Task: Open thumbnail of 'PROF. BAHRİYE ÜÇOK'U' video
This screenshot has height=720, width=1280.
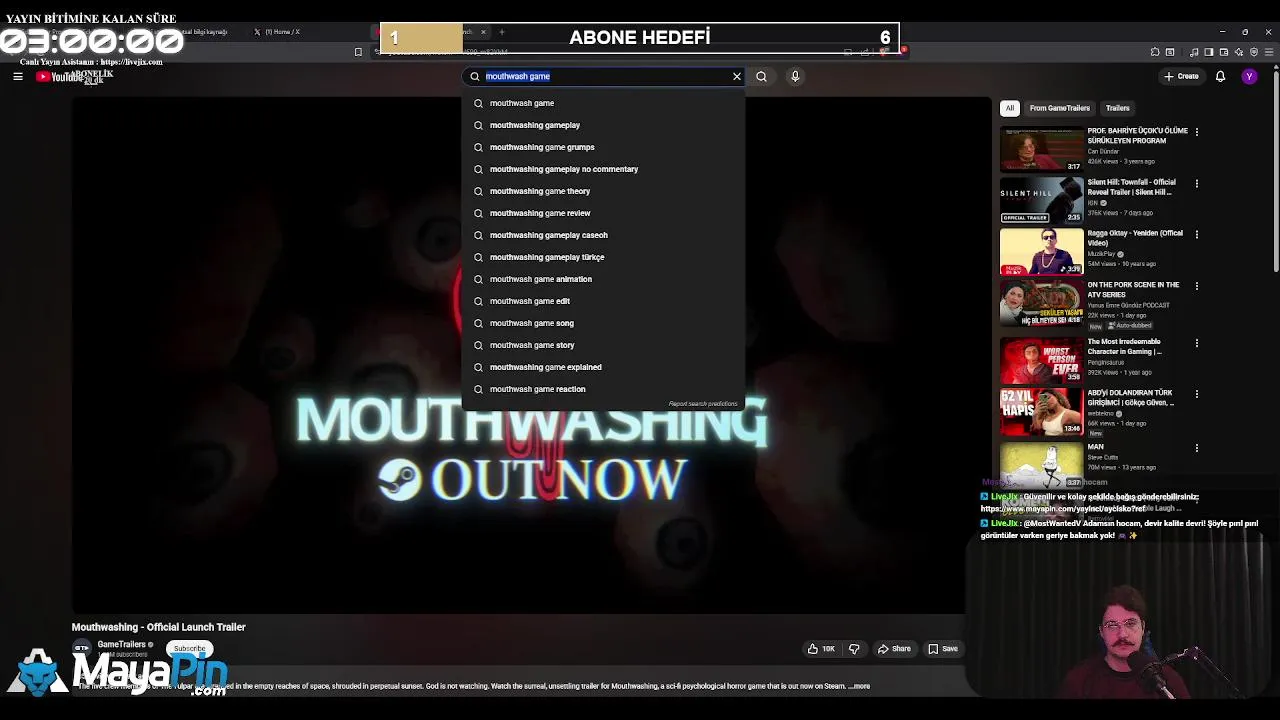Action: pyautogui.click(x=1041, y=149)
